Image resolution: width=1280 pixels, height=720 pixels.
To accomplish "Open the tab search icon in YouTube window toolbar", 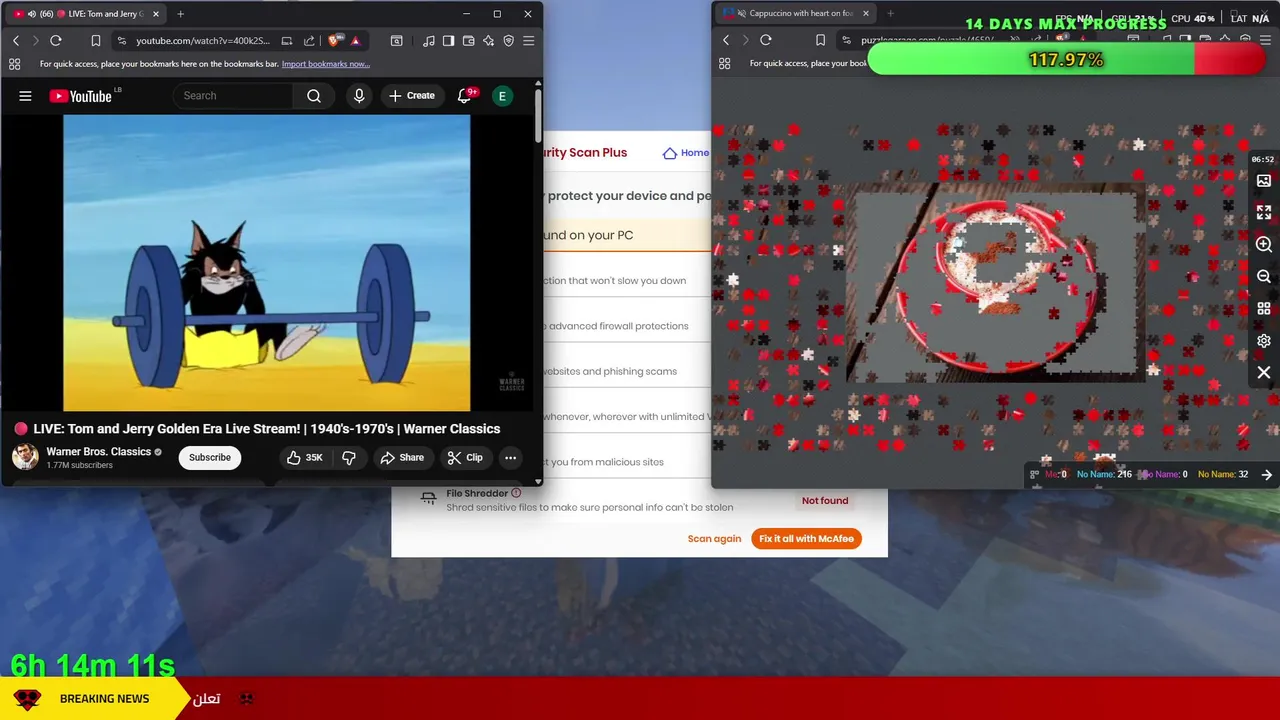I will pyautogui.click(x=397, y=41).
